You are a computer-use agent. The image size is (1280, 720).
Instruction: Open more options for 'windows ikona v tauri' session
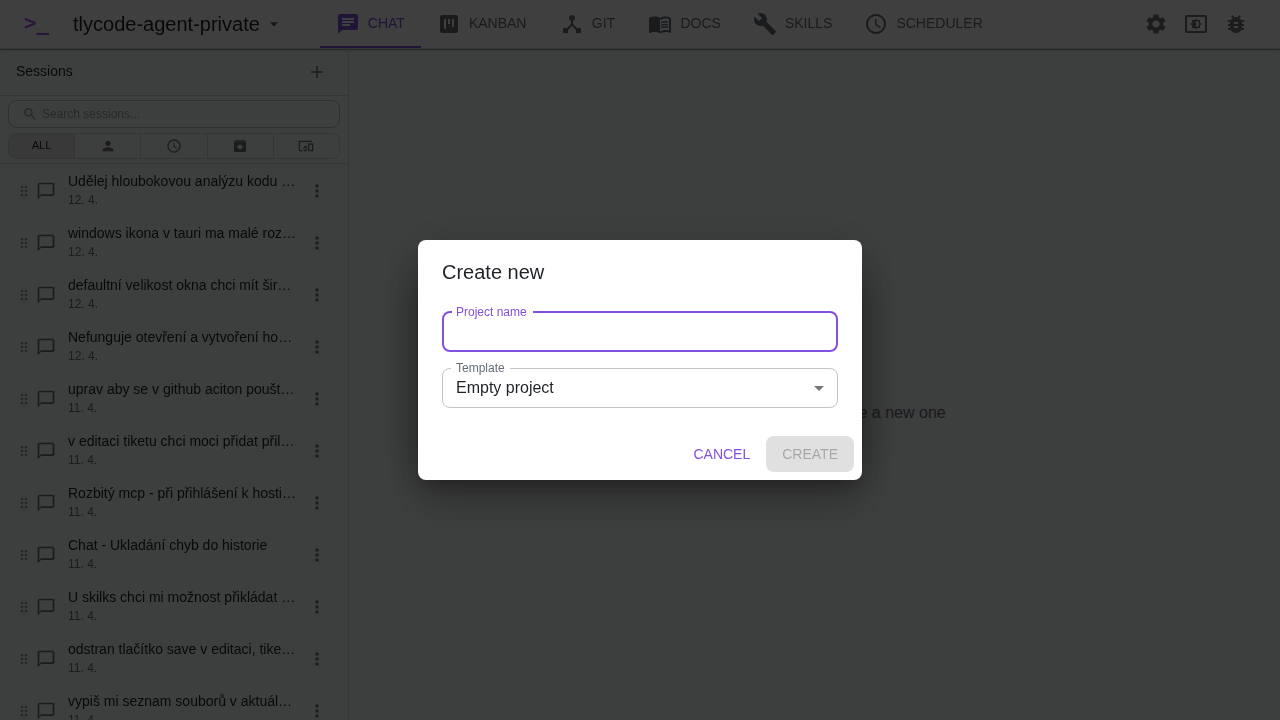pyautogui.click(x=317, y=243)
